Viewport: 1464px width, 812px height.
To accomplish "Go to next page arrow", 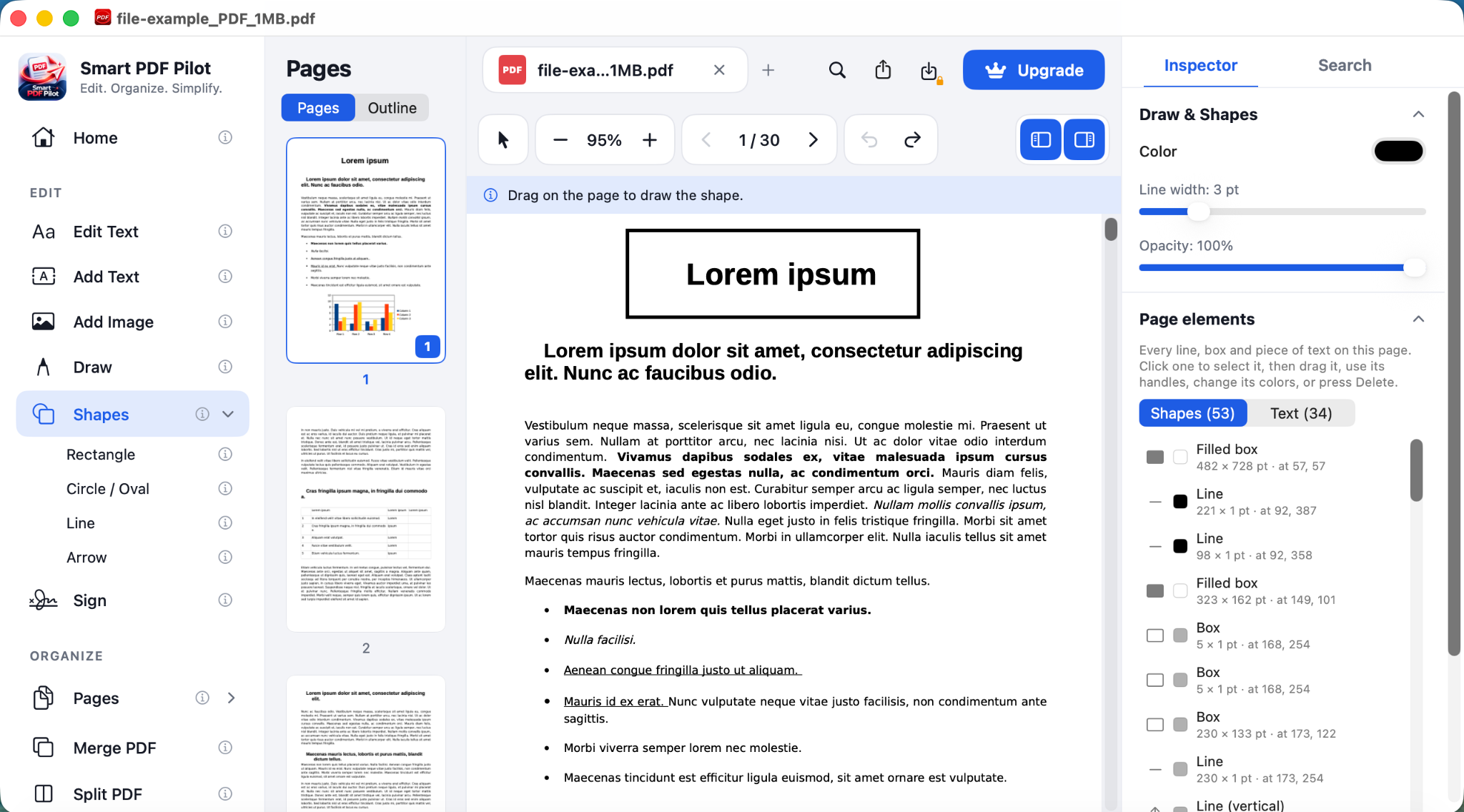I will pyautogui.click(x=813, y=140).
